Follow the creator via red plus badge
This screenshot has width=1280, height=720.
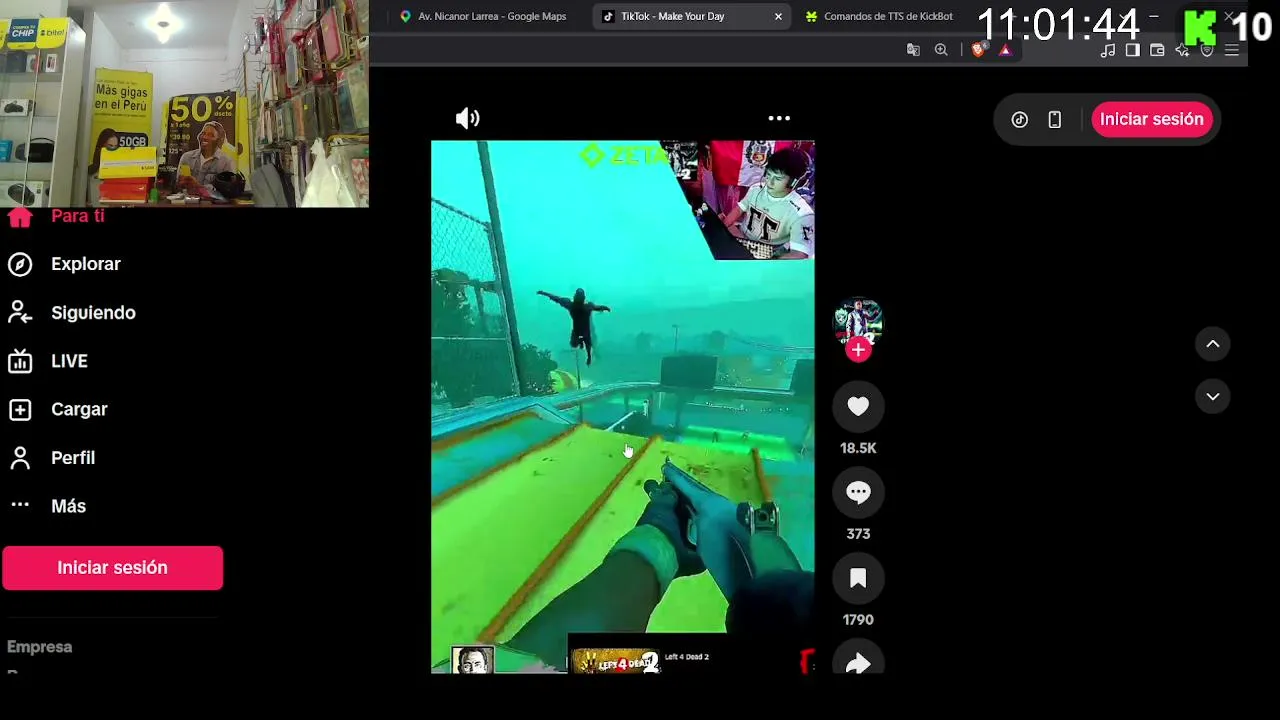click(x=858, y=350)
